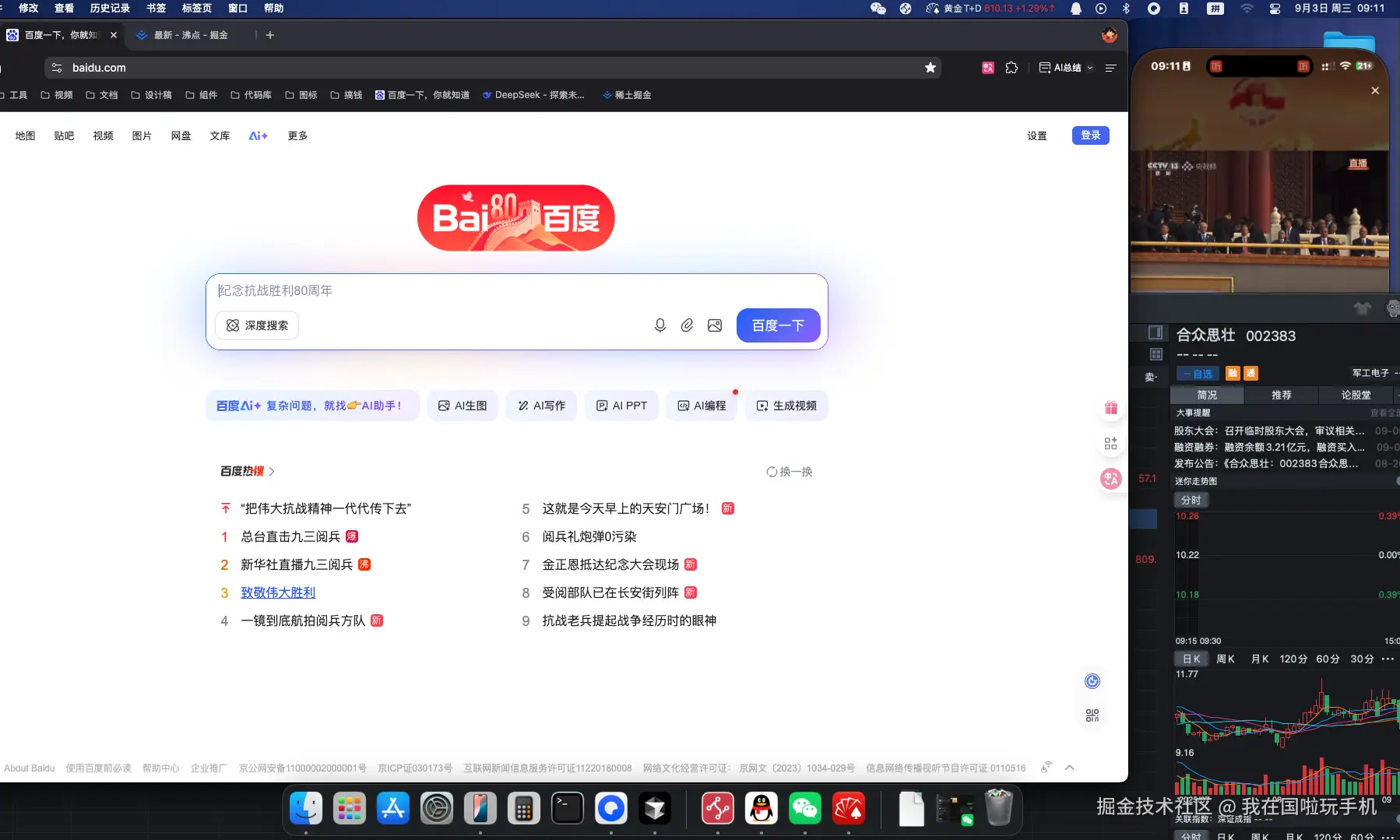Refresh hot searches with 换一换
Screen dimensions: 1400x840
click(x=790, y=472)
